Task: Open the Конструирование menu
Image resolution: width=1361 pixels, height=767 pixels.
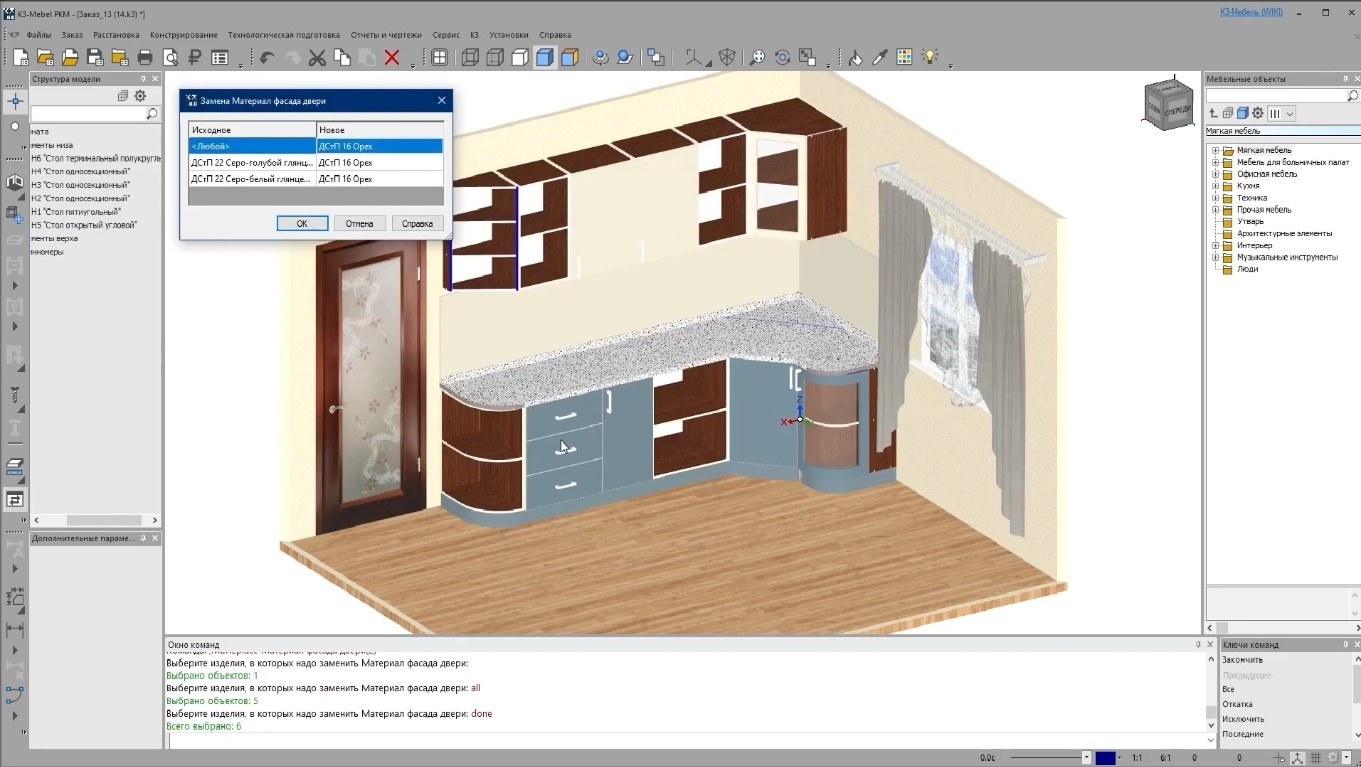Action: [184, 35]
